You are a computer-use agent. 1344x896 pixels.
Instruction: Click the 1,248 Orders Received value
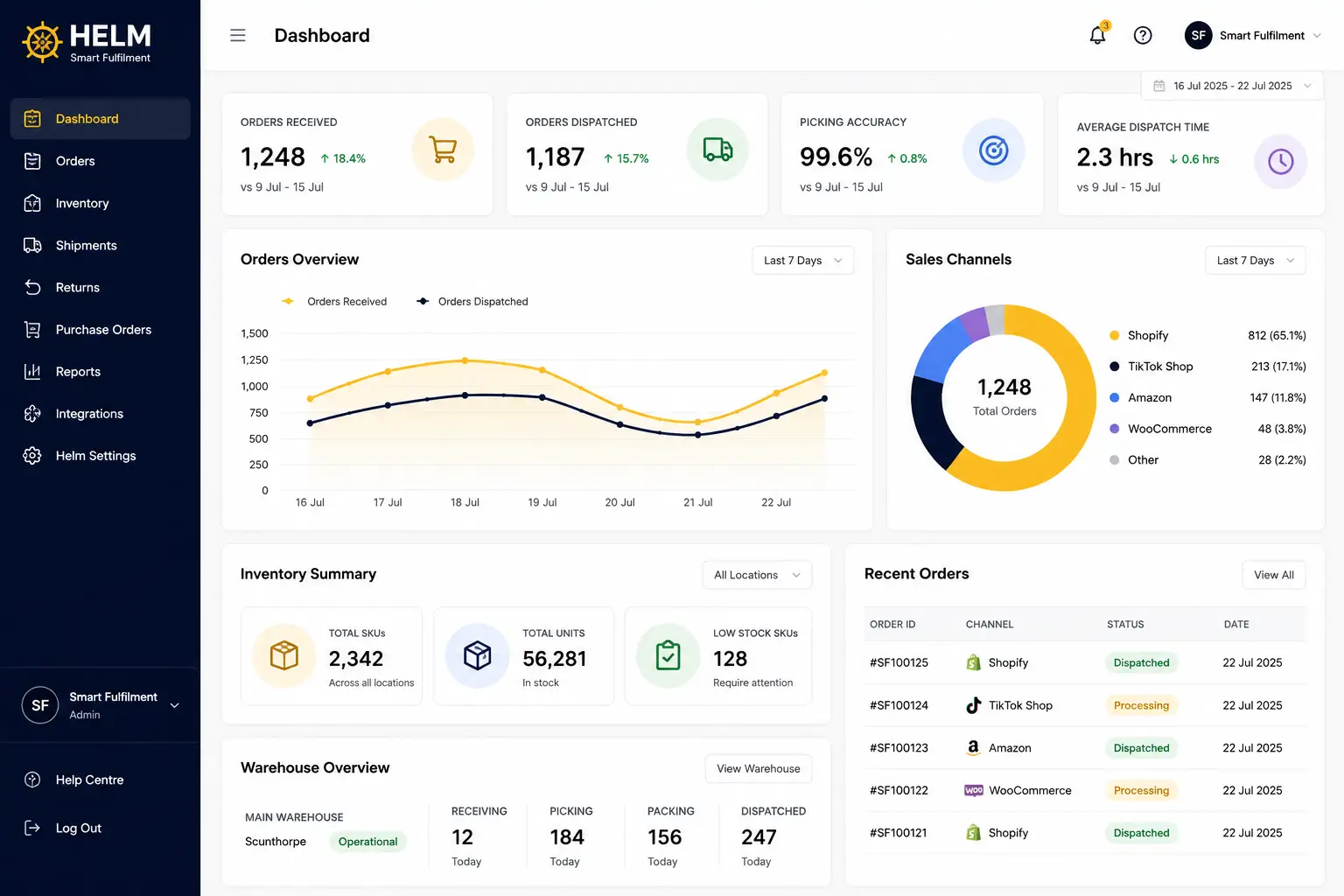273,157
